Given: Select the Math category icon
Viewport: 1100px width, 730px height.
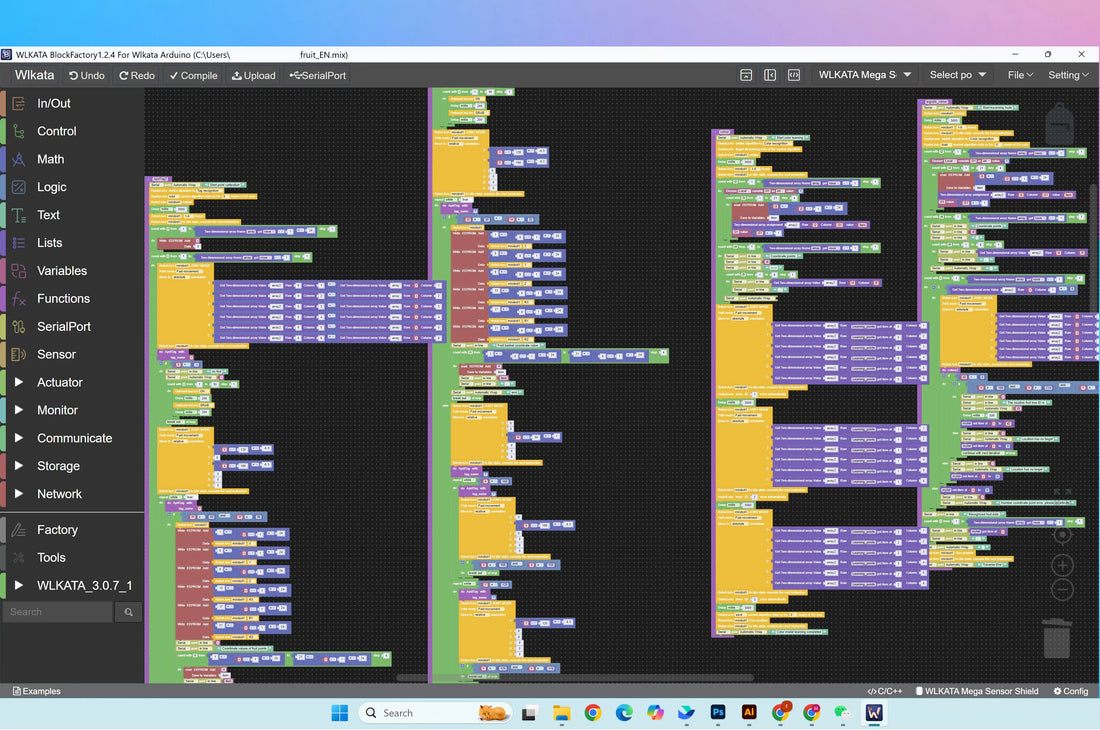Looking at the screenshot, I should click(19, 159).
